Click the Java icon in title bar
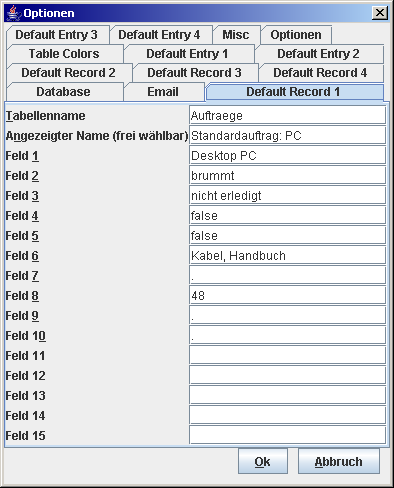394x488 pixels. (13, 13)
